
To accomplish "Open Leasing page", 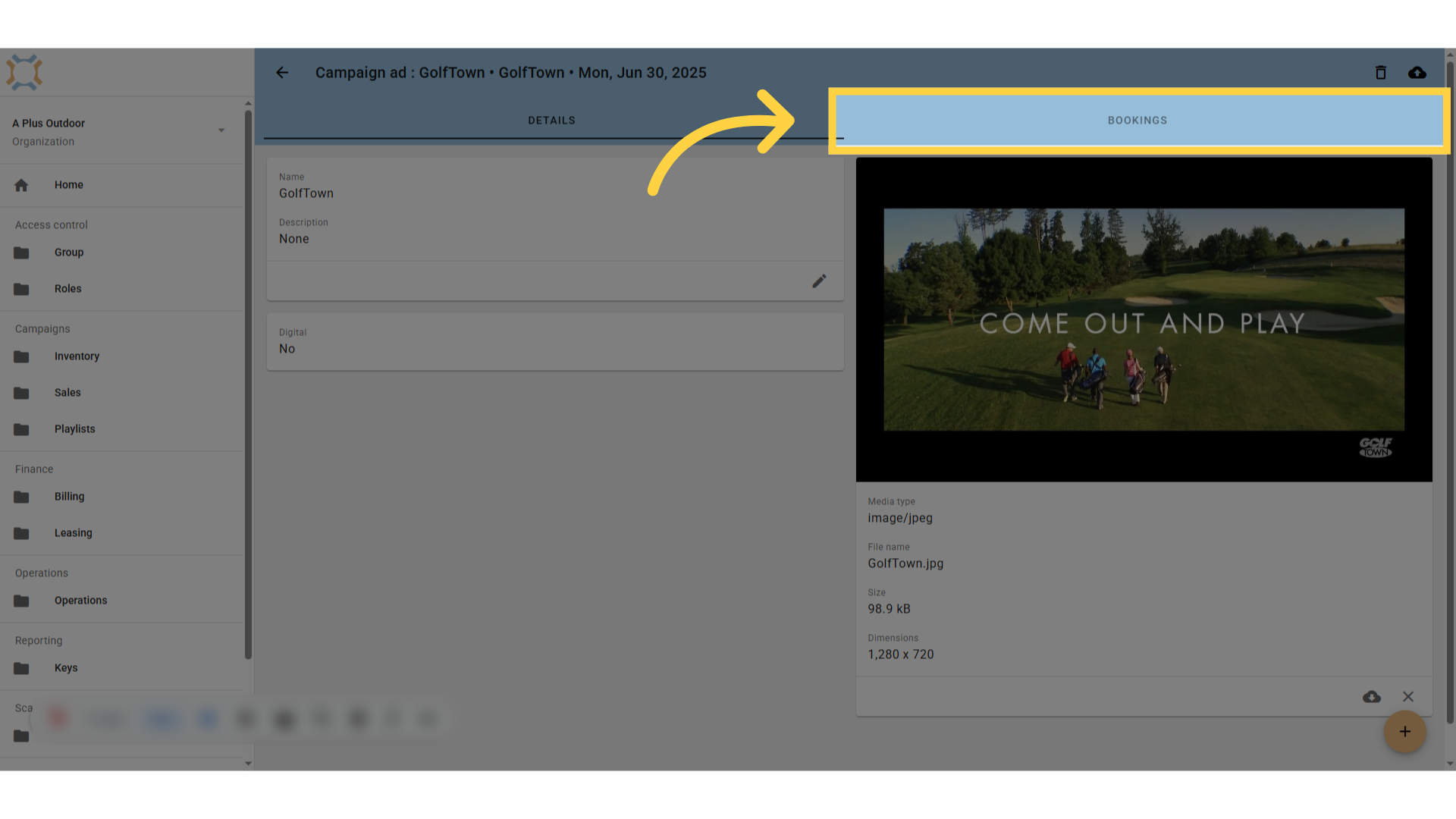I will pyautogui.click(x=74, y=533).
